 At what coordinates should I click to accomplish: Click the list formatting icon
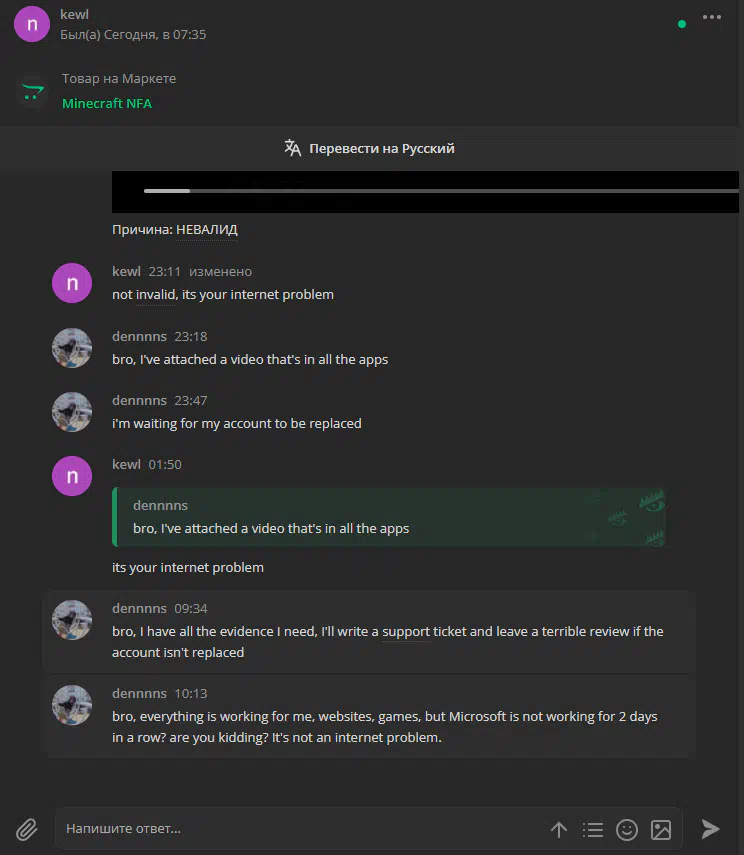pyautogui.click(x=592, y=829)
